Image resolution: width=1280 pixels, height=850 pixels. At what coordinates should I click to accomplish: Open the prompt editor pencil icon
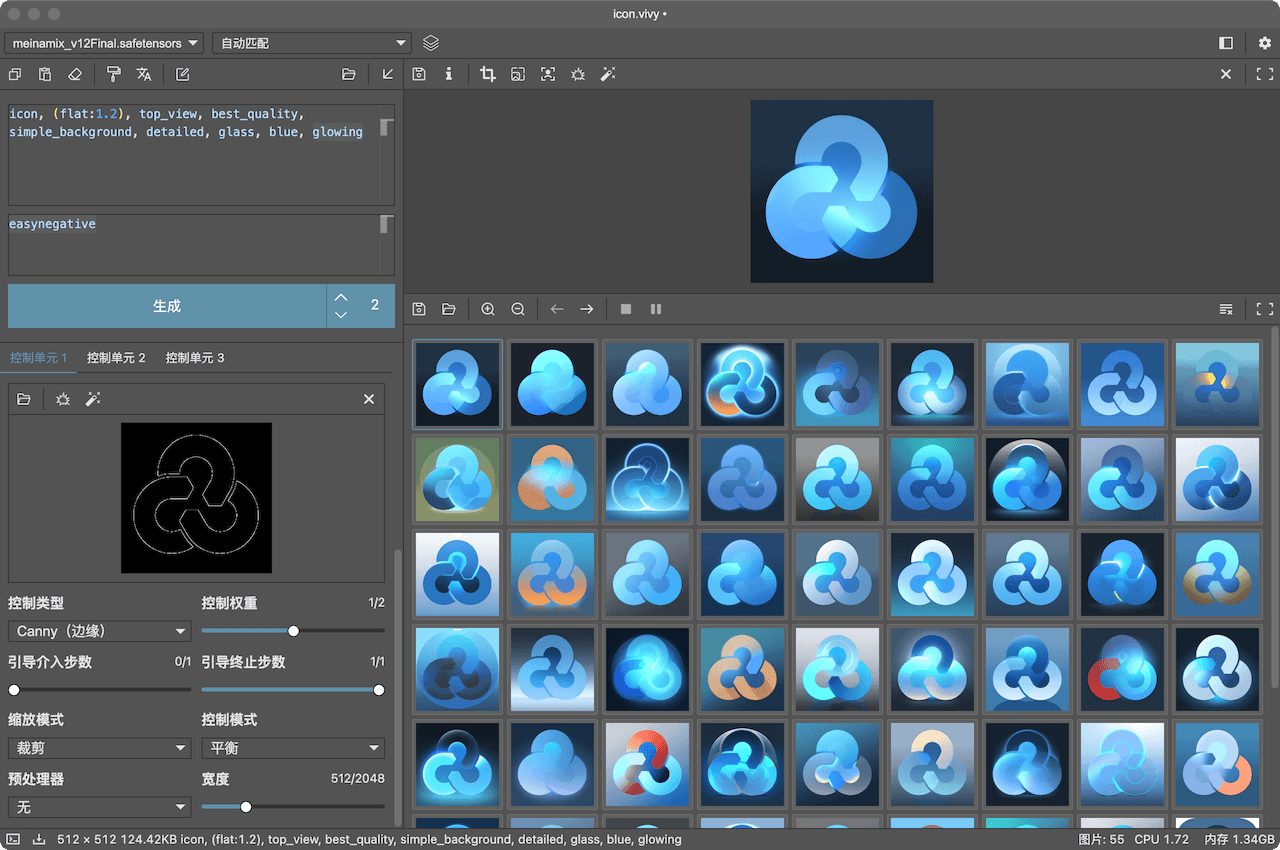tap(182, 74)
